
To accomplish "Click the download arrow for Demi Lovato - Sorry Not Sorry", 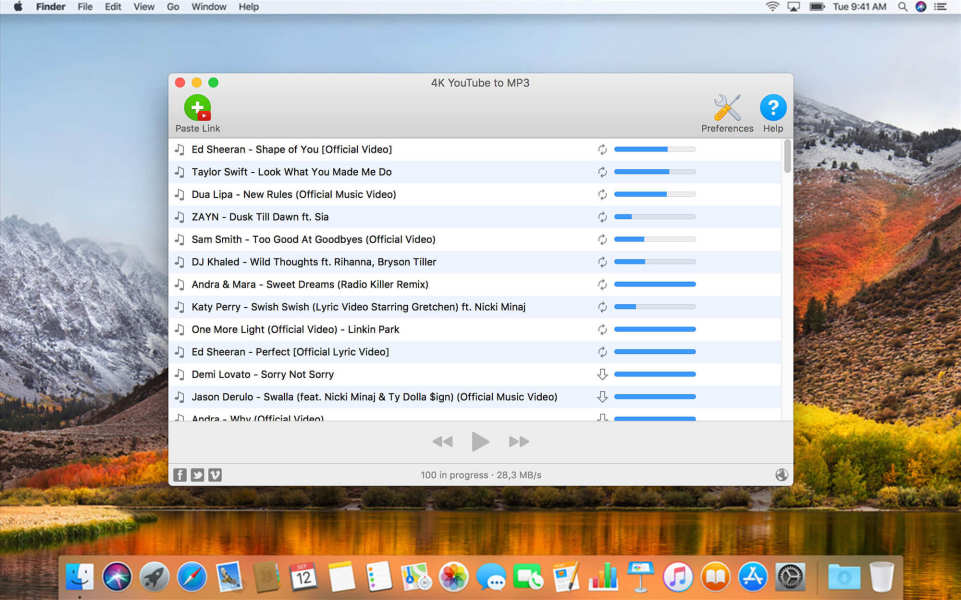I will pyautogui.click(x=602, y=374).
